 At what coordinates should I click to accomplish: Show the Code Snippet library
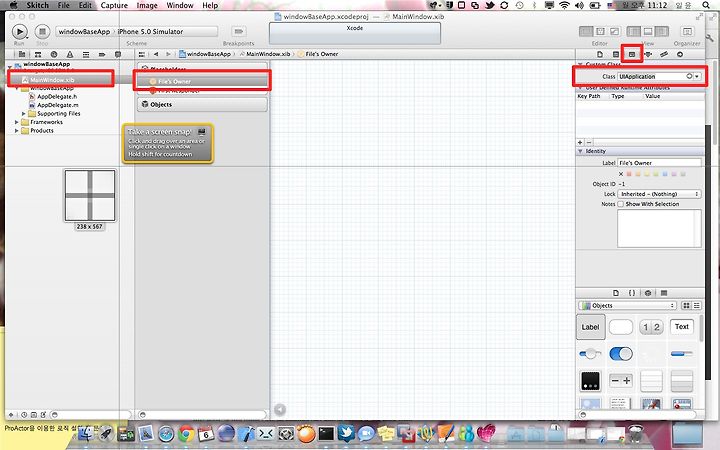[x=632, y=293]
